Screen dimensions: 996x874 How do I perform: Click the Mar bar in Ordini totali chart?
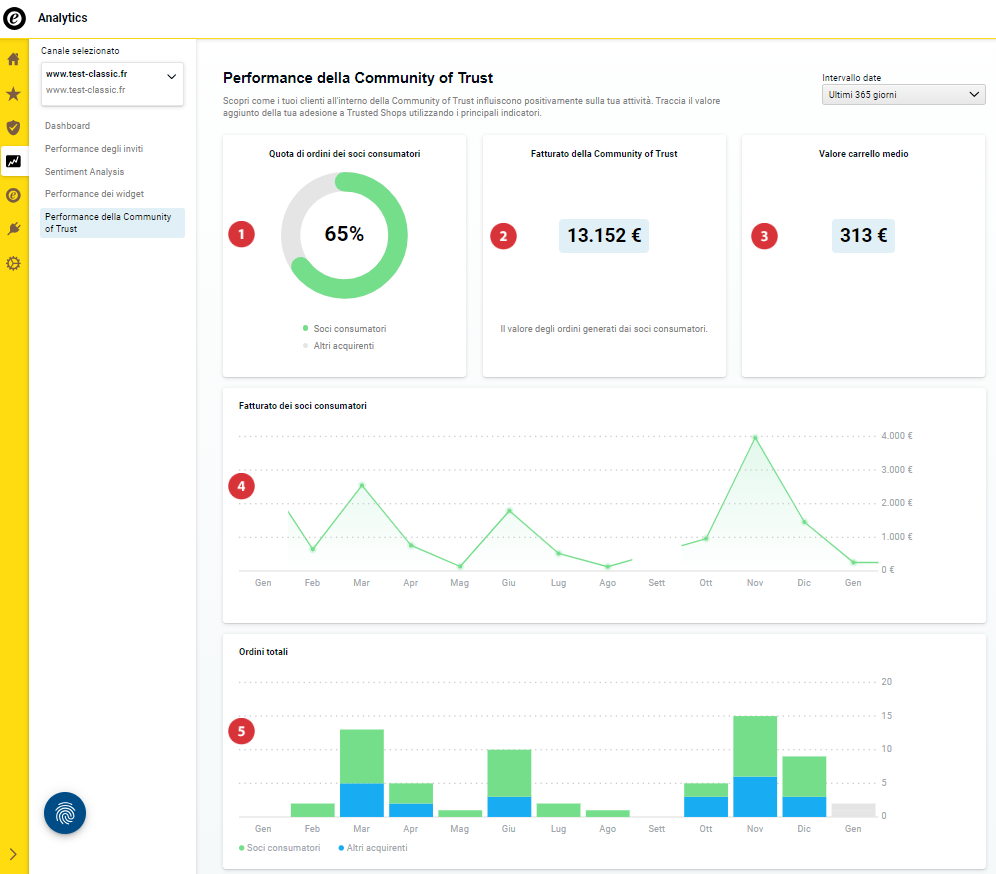pyautogui.click(x=361, y=773)
